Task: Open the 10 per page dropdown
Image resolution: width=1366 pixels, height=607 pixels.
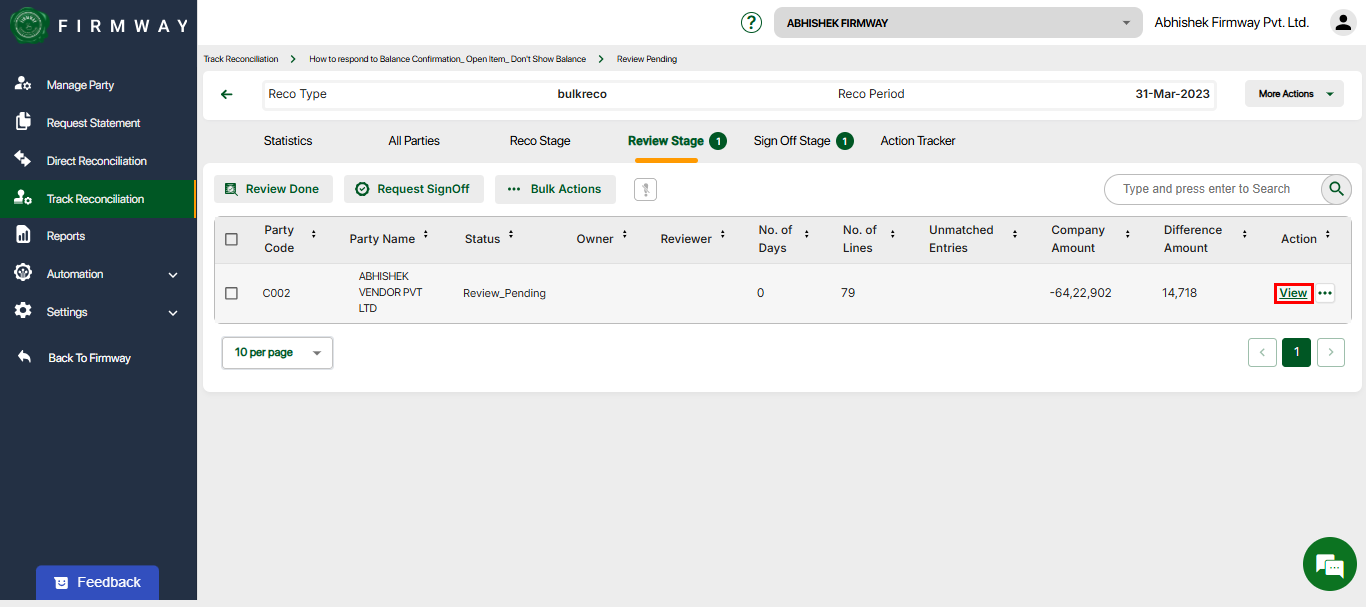Action: coord(277,353)
